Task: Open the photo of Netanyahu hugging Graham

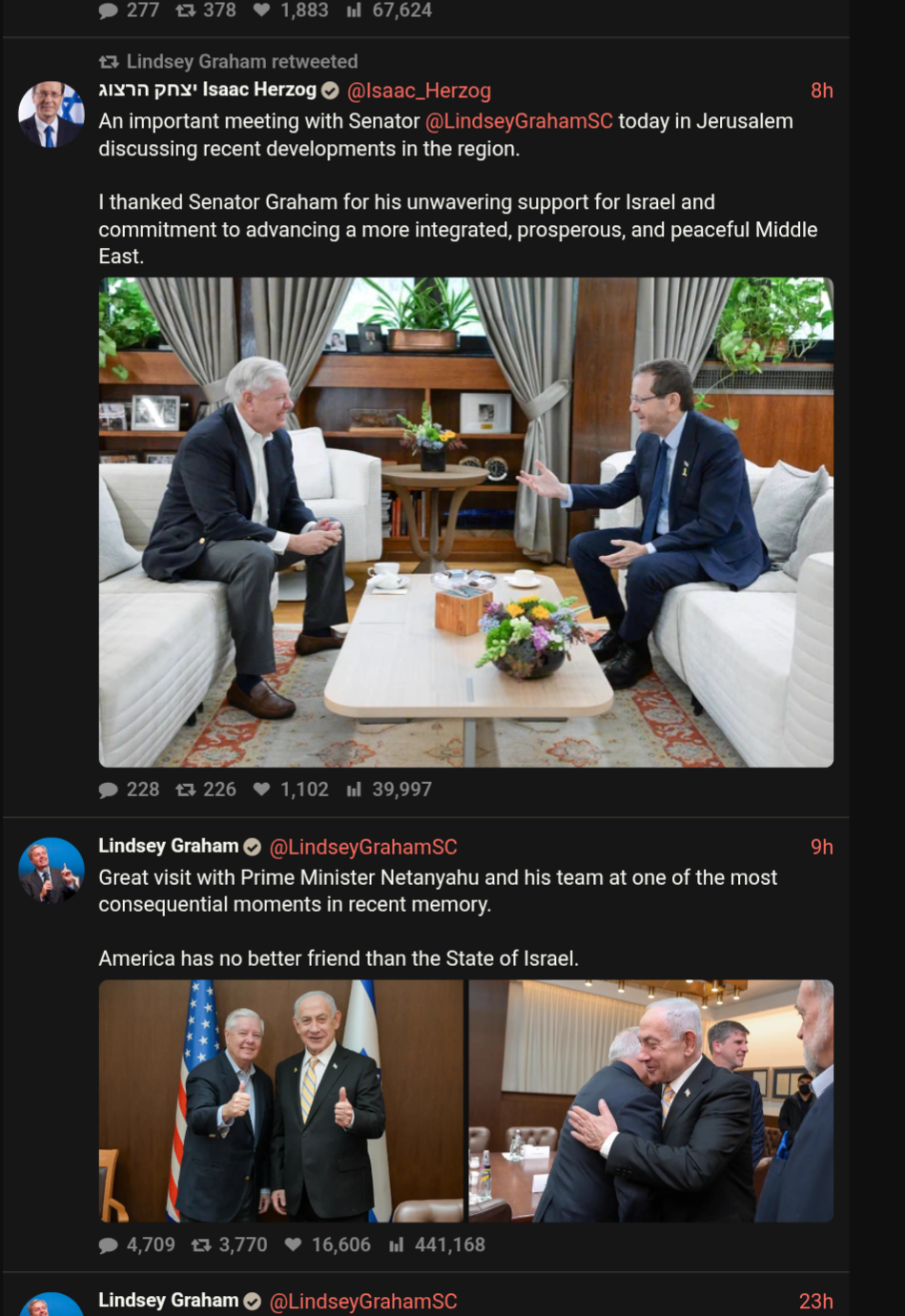Action: tap(651, 1100)
